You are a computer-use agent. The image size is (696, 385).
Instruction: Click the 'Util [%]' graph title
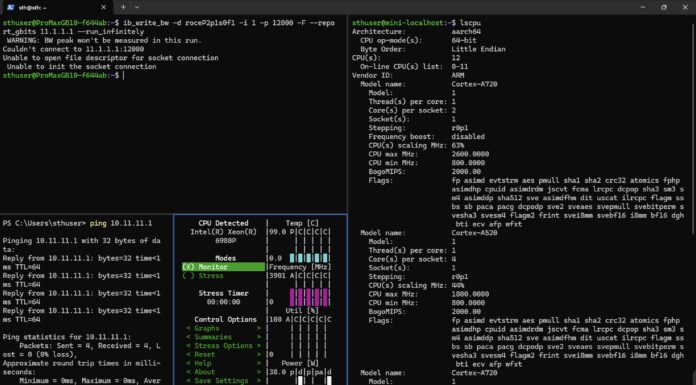tap(302, 311)
